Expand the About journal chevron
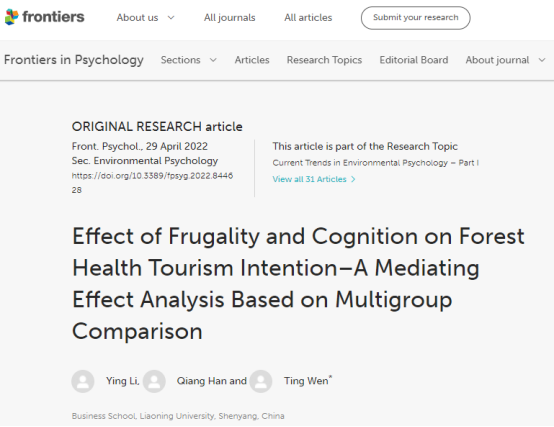The image size is (554, 427). (x=542, y=60)
